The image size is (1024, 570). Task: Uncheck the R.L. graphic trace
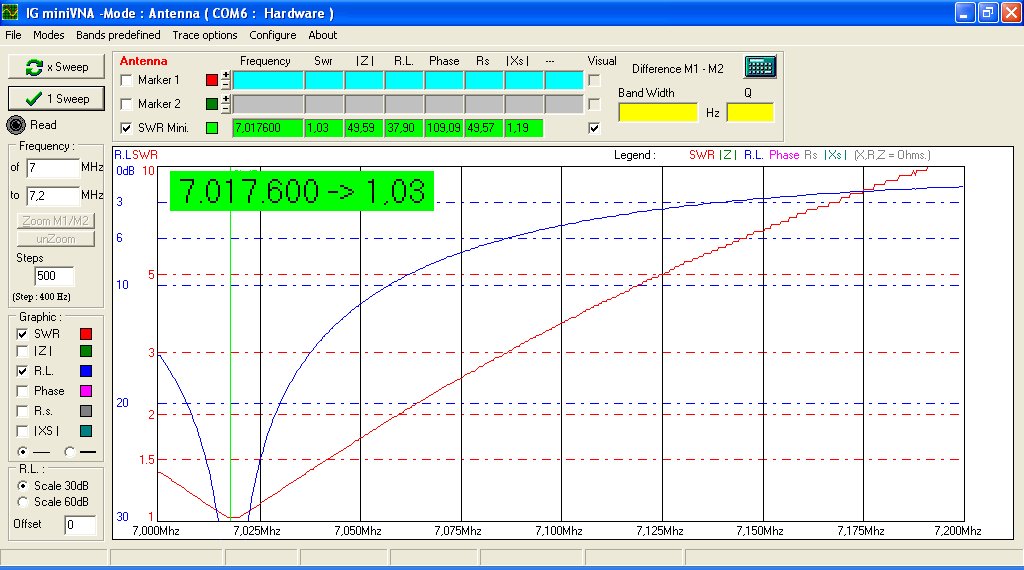(22, 371)
